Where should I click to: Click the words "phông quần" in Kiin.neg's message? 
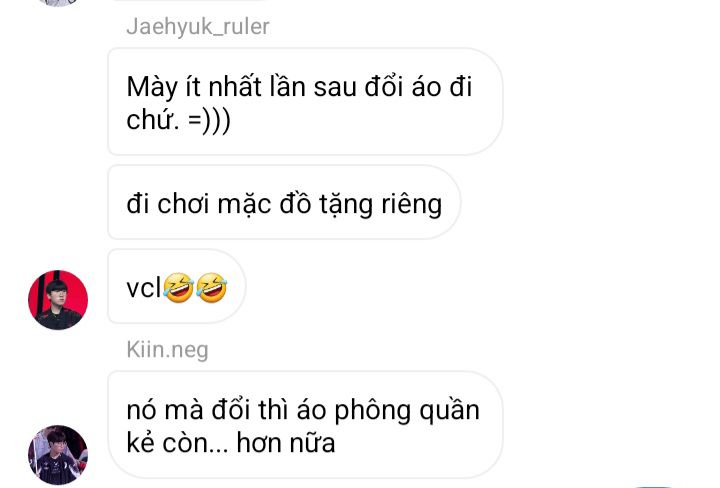pos(407,411)
